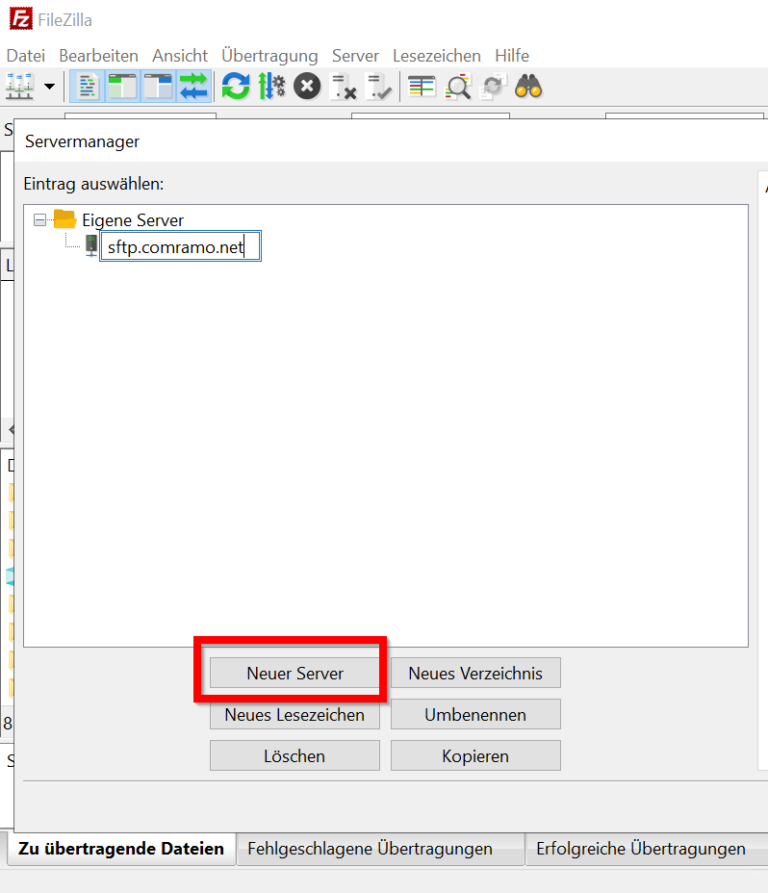Screen dimensions: 768x893
Task: Click the Servermanager dialog title
Action: [x=82, y=141]
